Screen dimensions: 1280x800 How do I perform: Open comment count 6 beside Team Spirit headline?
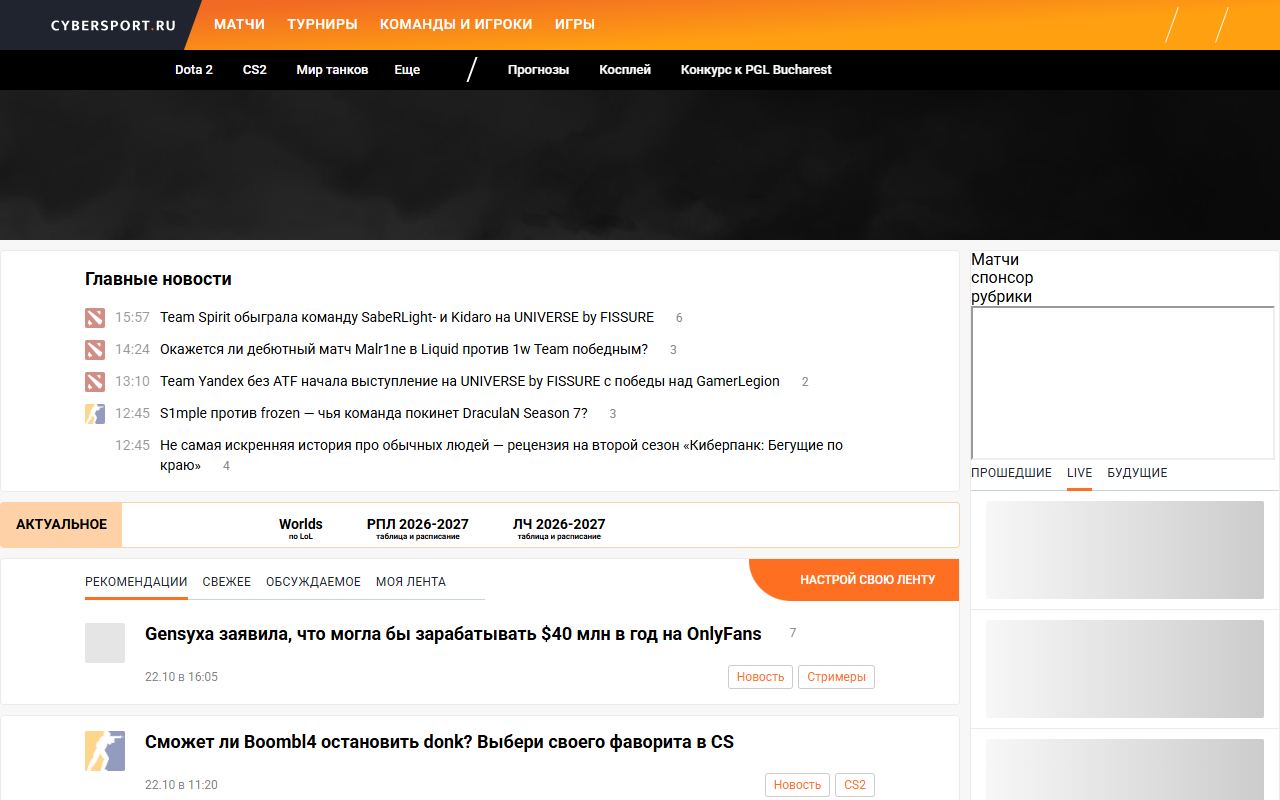[x=679, y=318]
